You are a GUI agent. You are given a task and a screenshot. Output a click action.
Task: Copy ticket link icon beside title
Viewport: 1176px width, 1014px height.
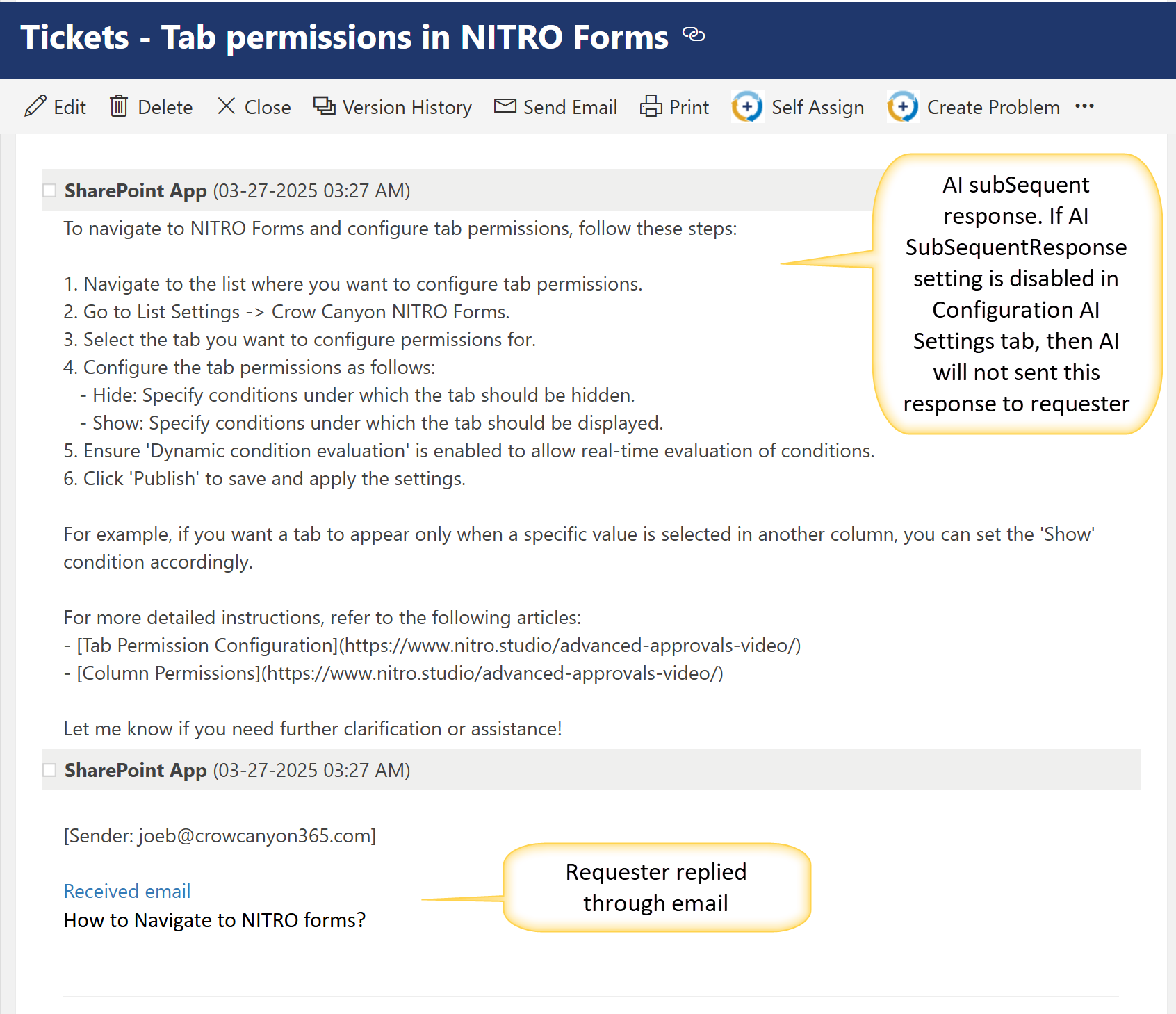694,34
